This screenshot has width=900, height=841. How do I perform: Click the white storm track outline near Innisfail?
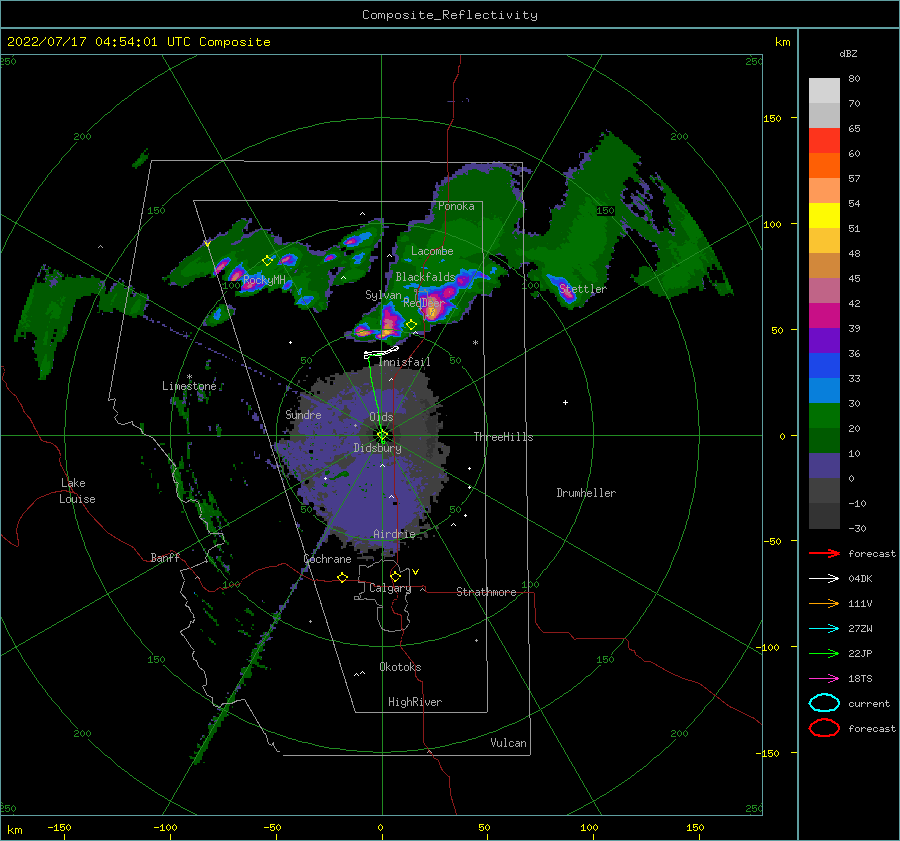(381, 352)
